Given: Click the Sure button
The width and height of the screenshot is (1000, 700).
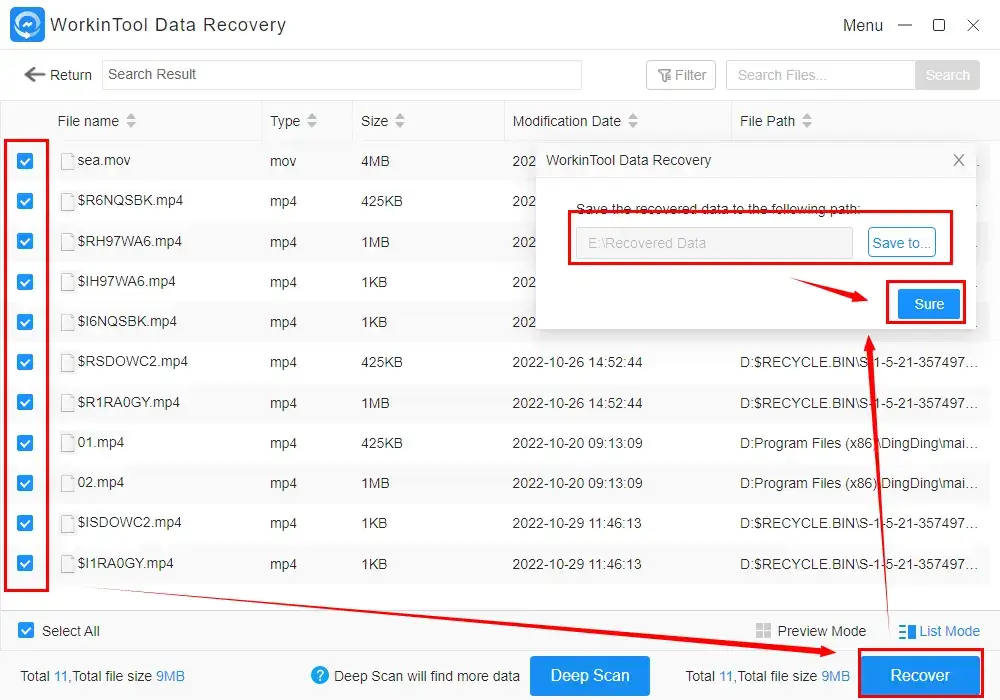Looking at the screenshot, I should tap(929, 304).
